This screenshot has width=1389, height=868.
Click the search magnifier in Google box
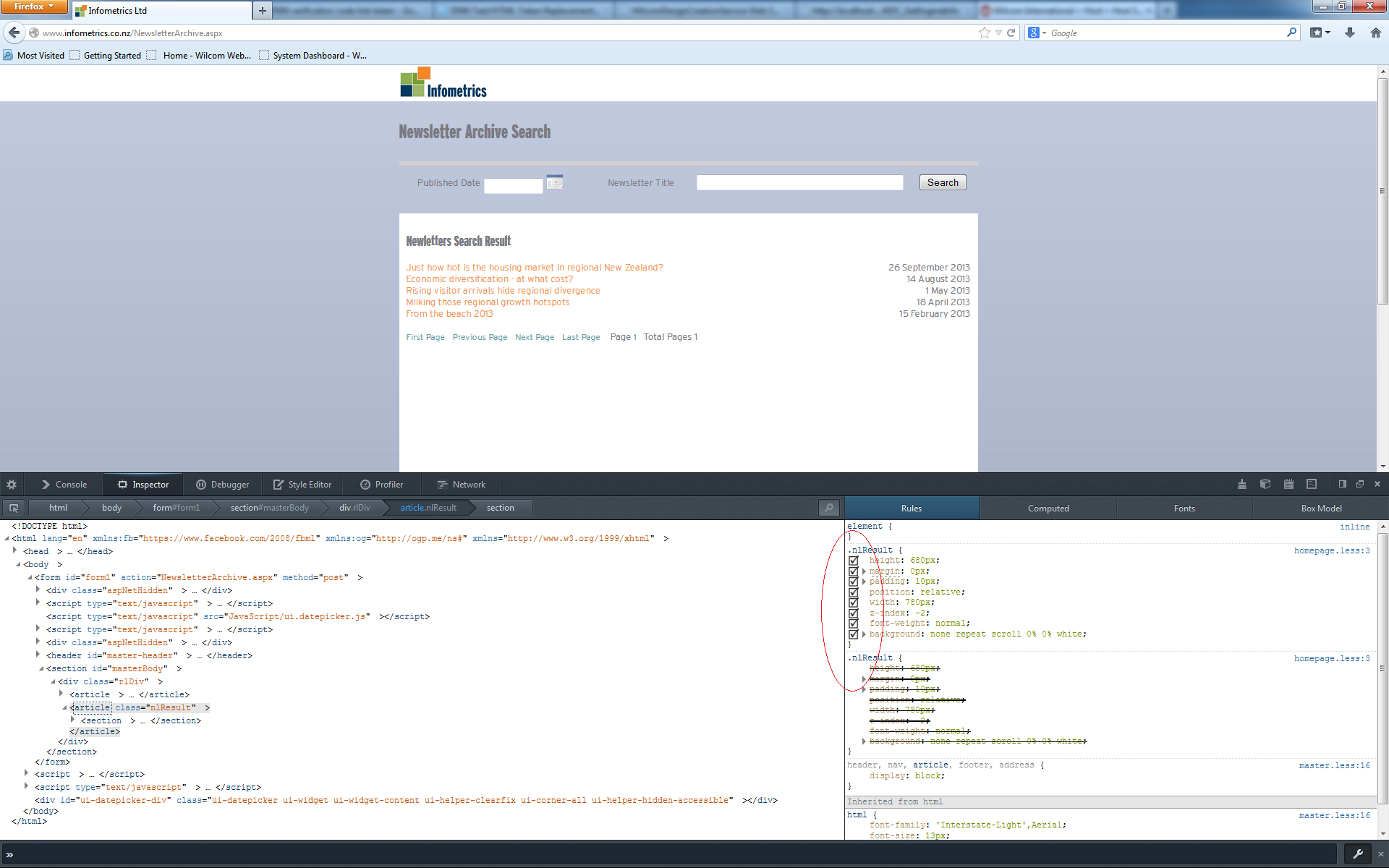coord(1292,33)
